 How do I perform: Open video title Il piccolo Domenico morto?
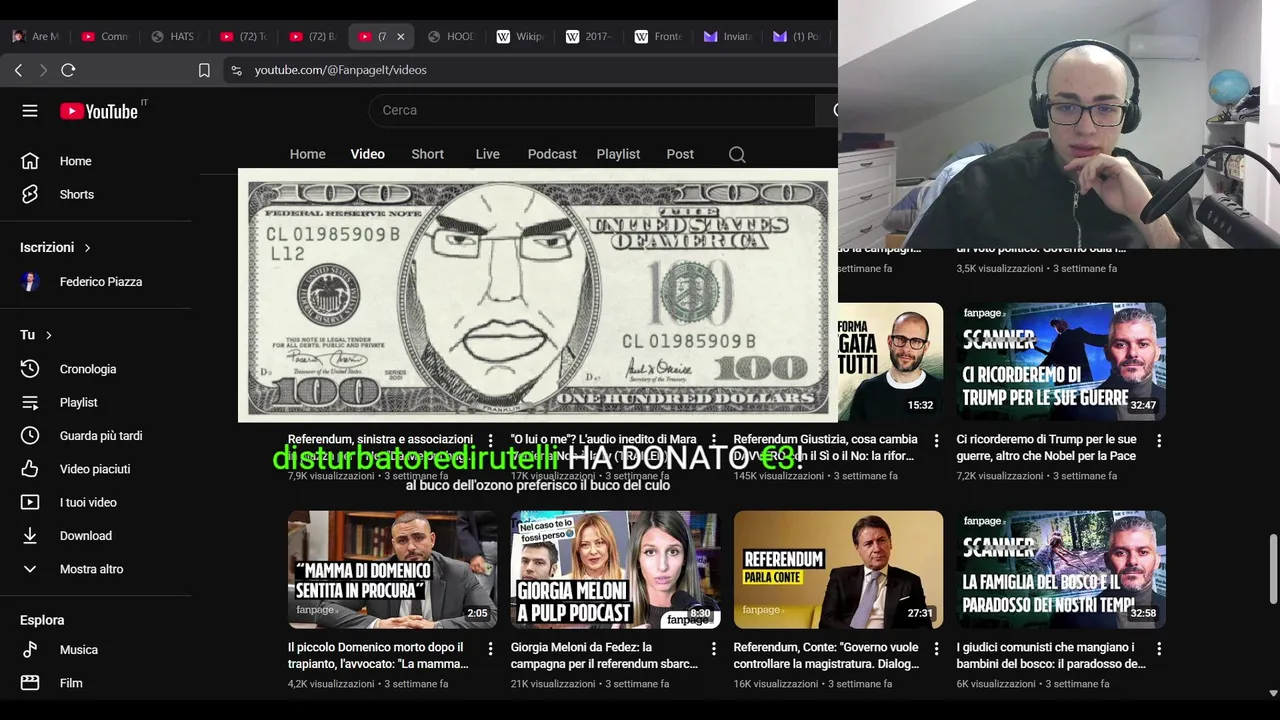(x=378, y=655)
